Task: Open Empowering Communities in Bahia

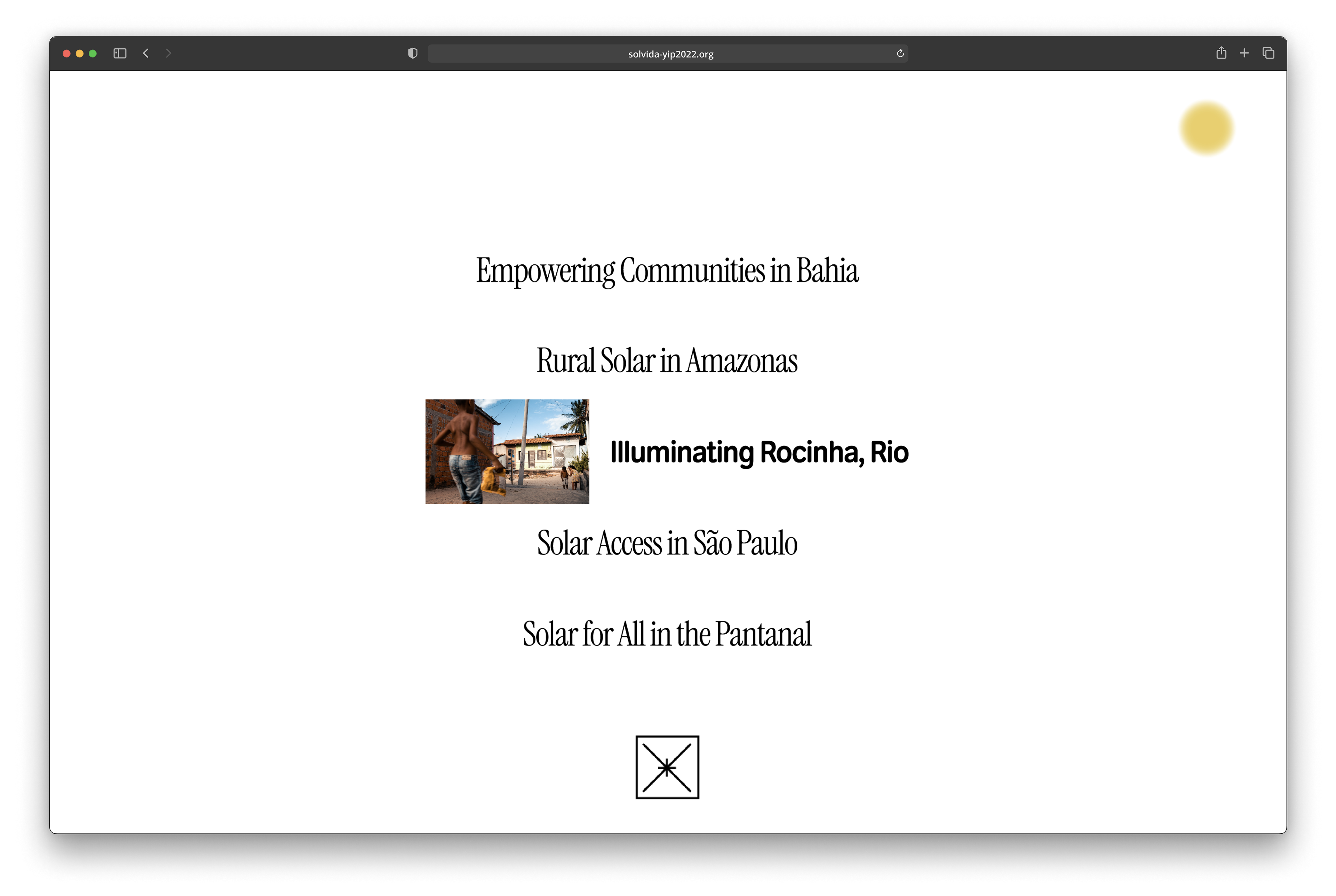Action: coord(667,270)
